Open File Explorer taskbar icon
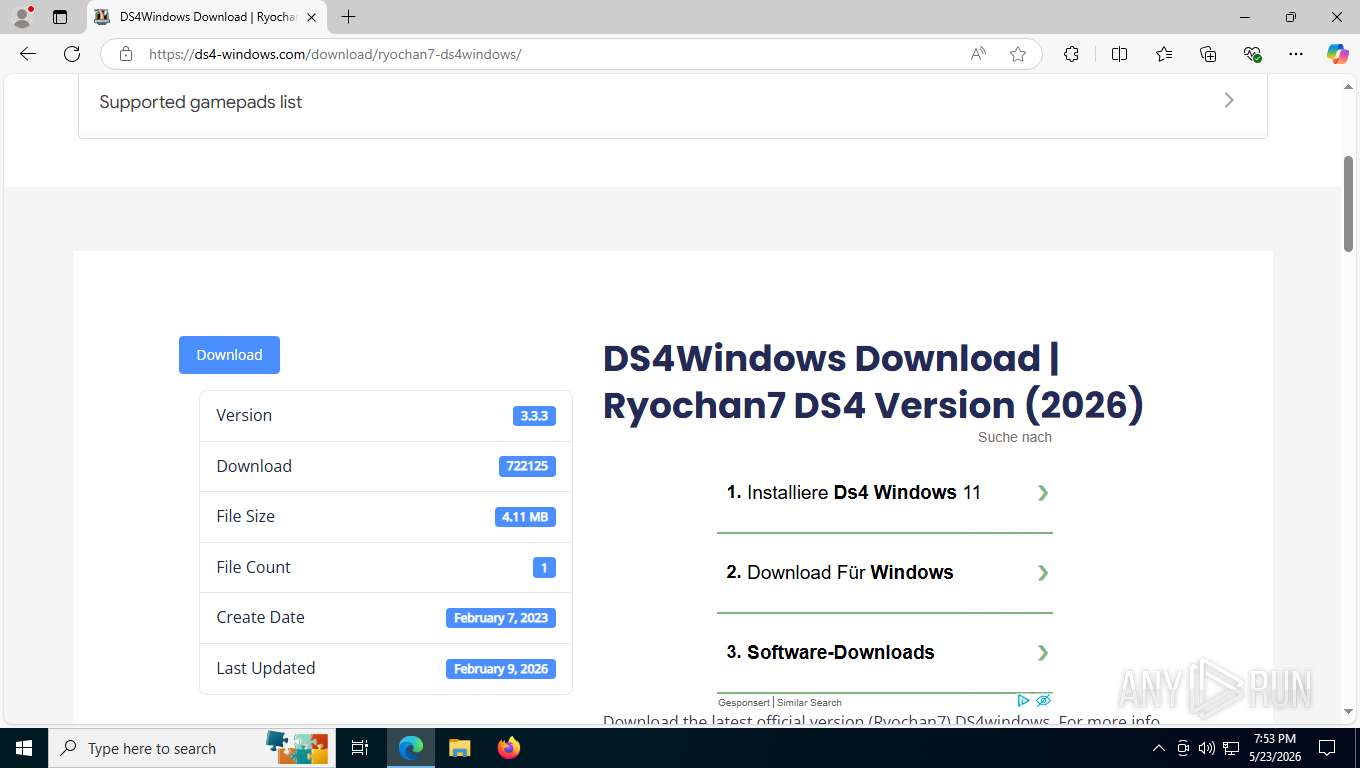The image size is (1360, 768). click(459, 748)
